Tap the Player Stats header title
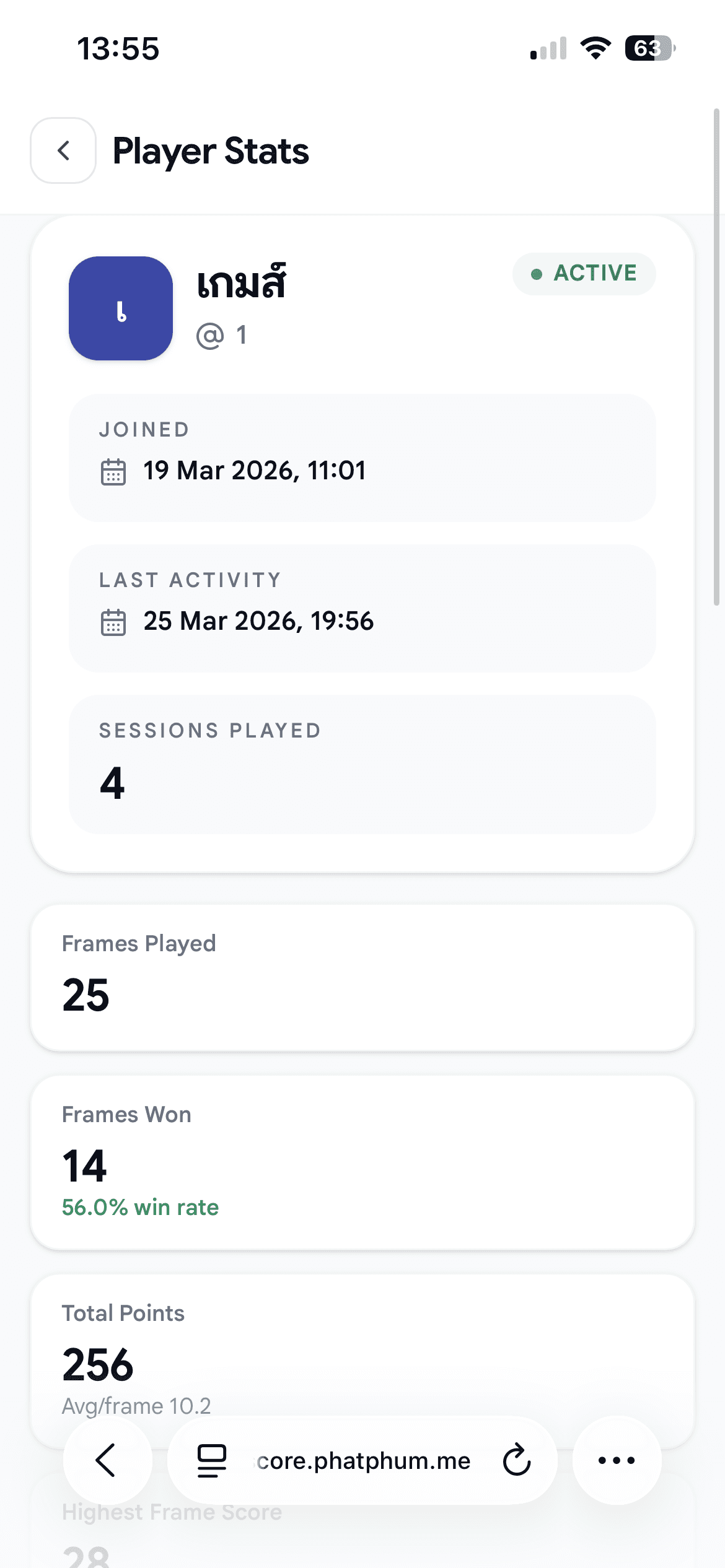 tap(211, 151)
